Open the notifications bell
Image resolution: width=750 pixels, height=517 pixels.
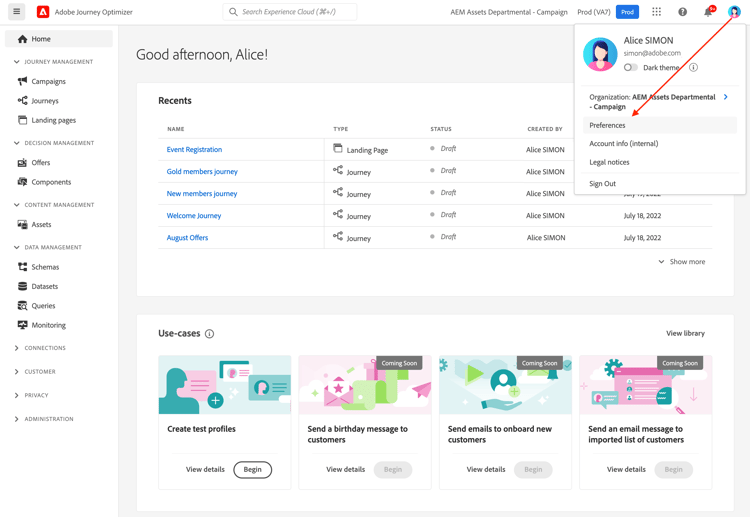(708, 12)
